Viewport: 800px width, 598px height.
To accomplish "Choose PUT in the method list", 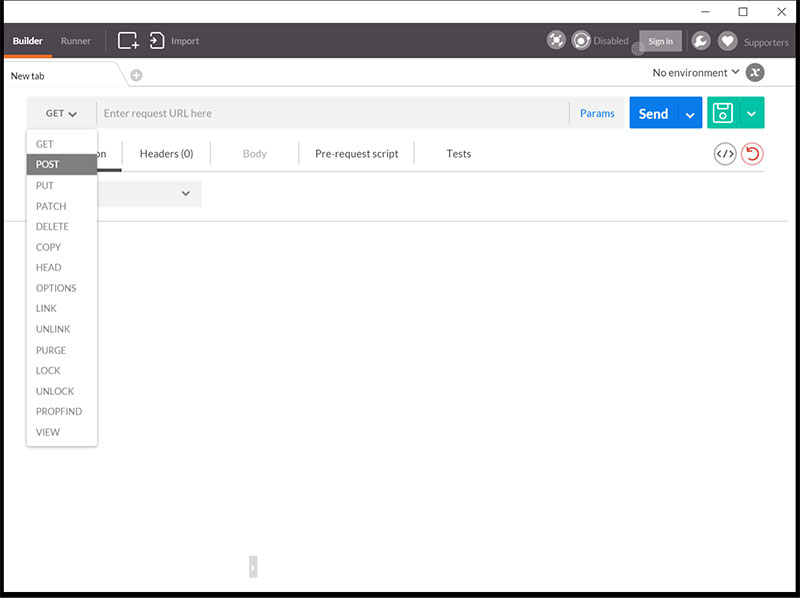I will (62, 185).
